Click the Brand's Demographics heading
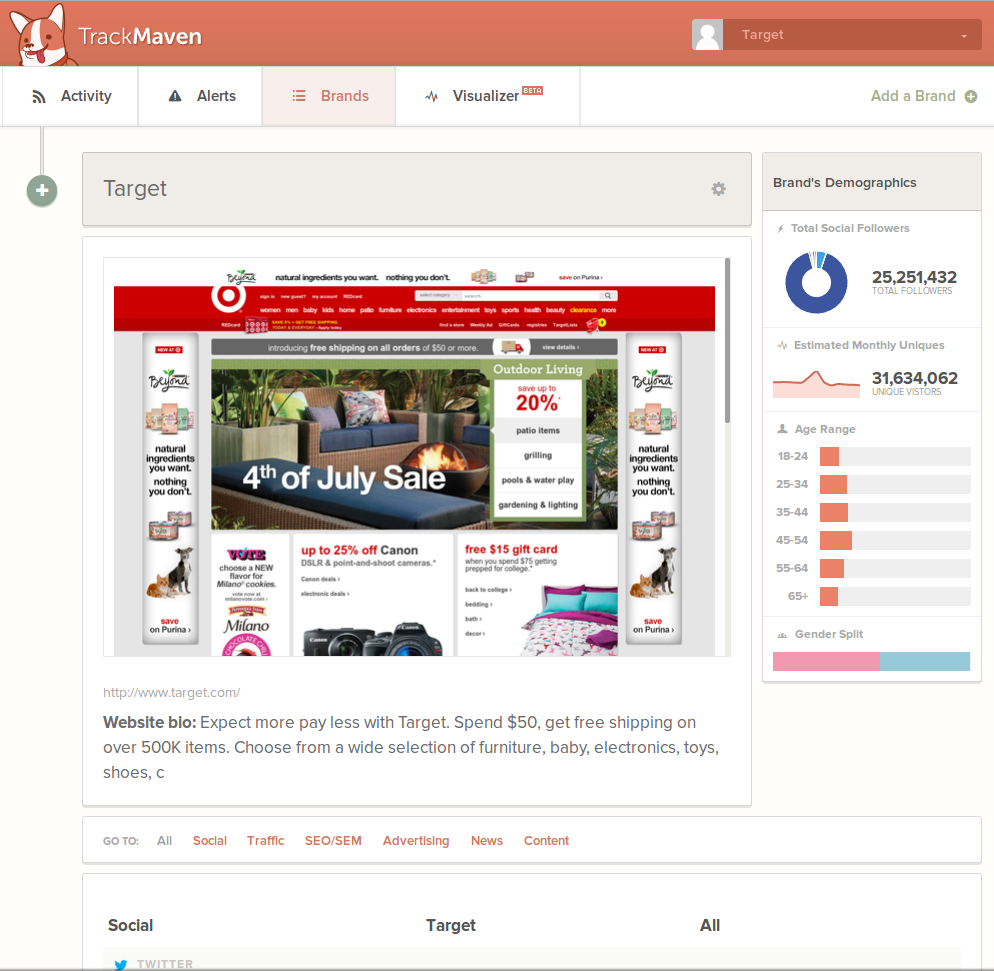994x971 pixels. [844, 183]
